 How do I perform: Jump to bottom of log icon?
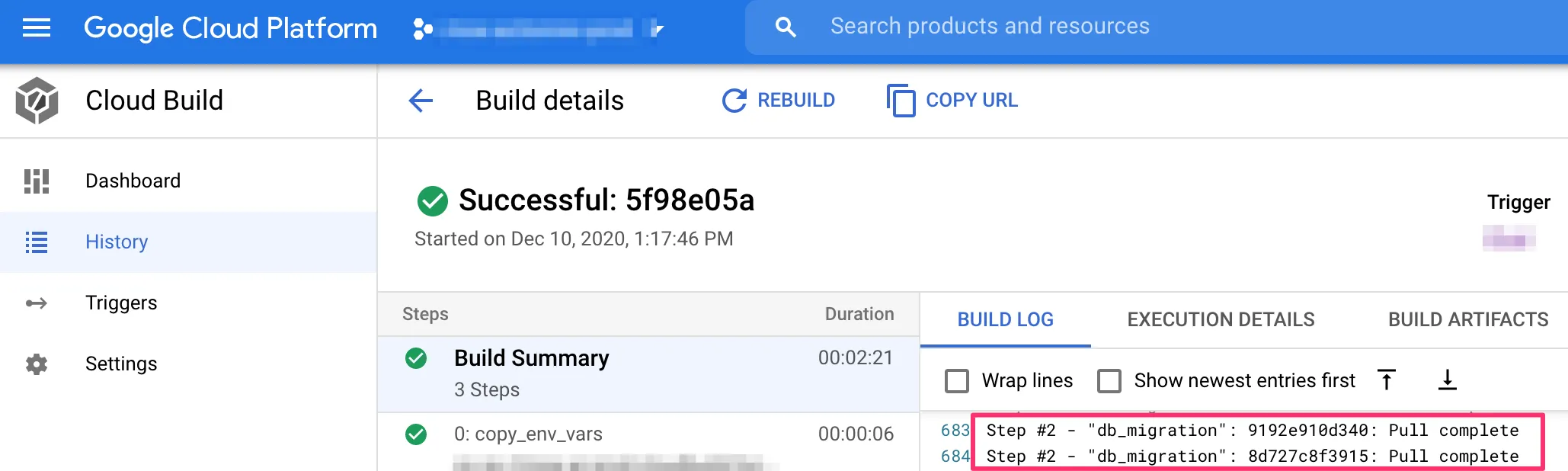[x=1447, y=380]
